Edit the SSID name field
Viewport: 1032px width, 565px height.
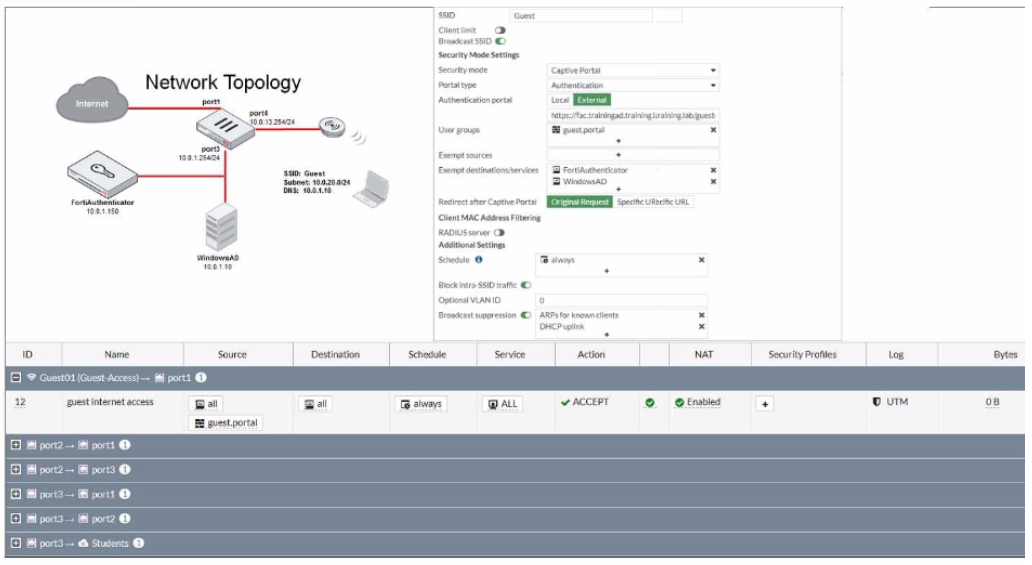pyautogui.click(x=580, y=16)
